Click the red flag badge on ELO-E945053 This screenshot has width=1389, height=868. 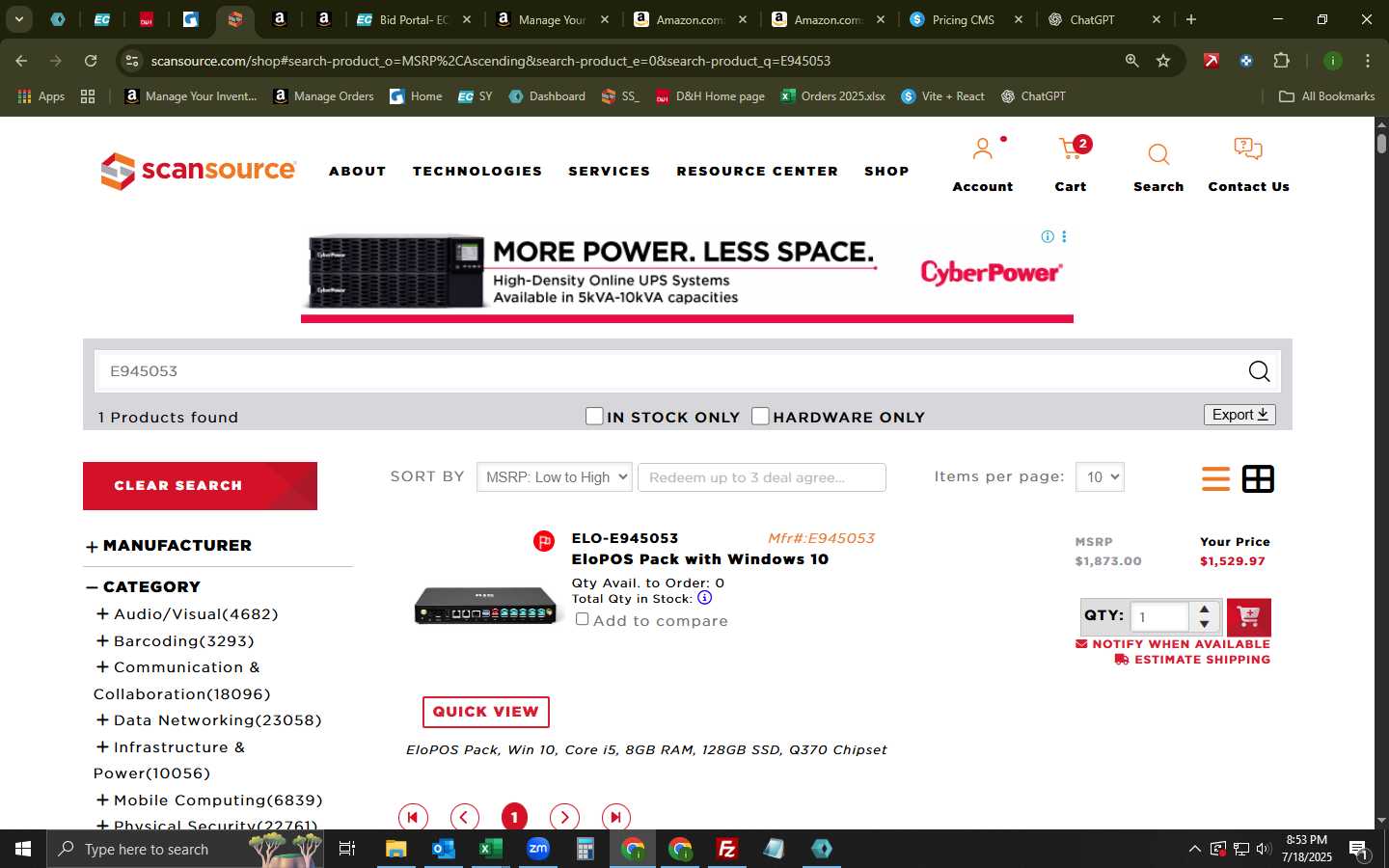[544, 541]
